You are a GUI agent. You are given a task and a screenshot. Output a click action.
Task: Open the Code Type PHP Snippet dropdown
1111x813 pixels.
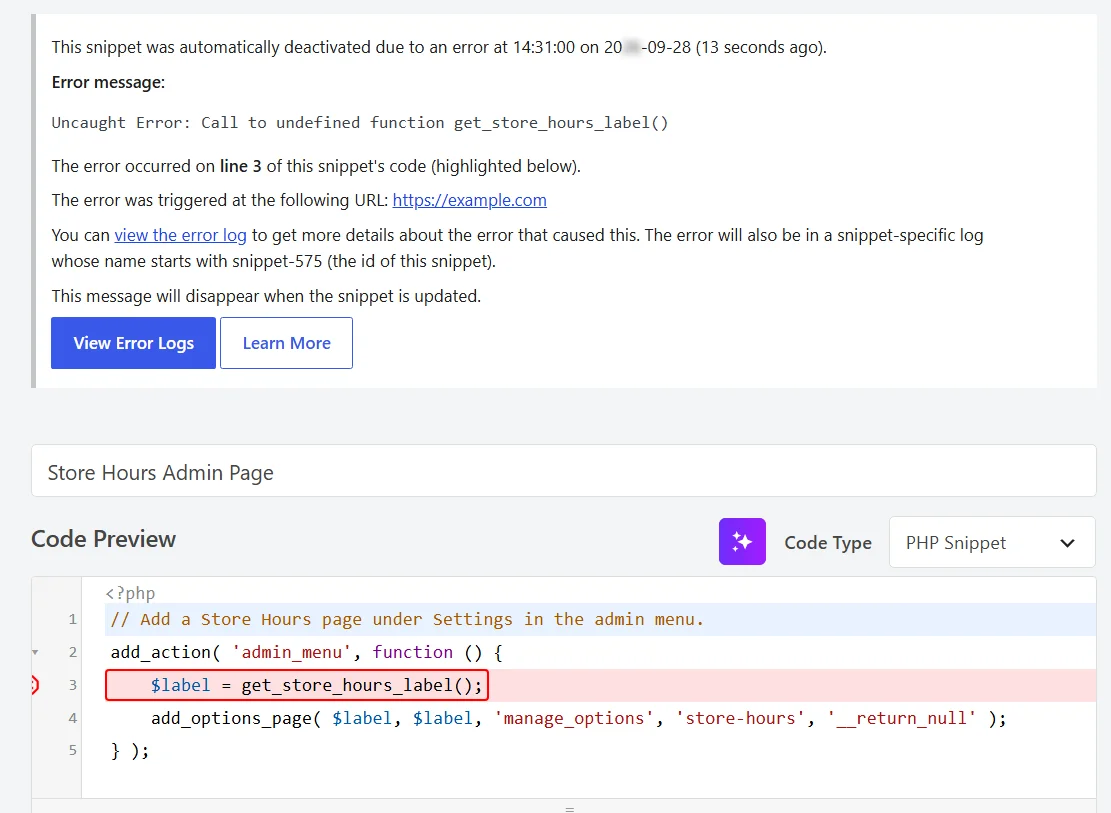tap(992, 542)
